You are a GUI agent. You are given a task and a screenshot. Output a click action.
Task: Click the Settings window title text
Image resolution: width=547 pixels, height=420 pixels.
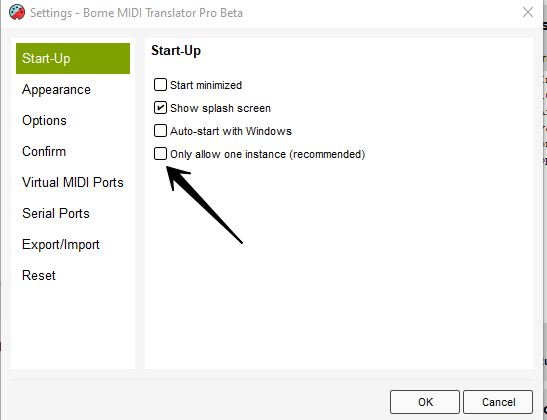coord(136,13)
